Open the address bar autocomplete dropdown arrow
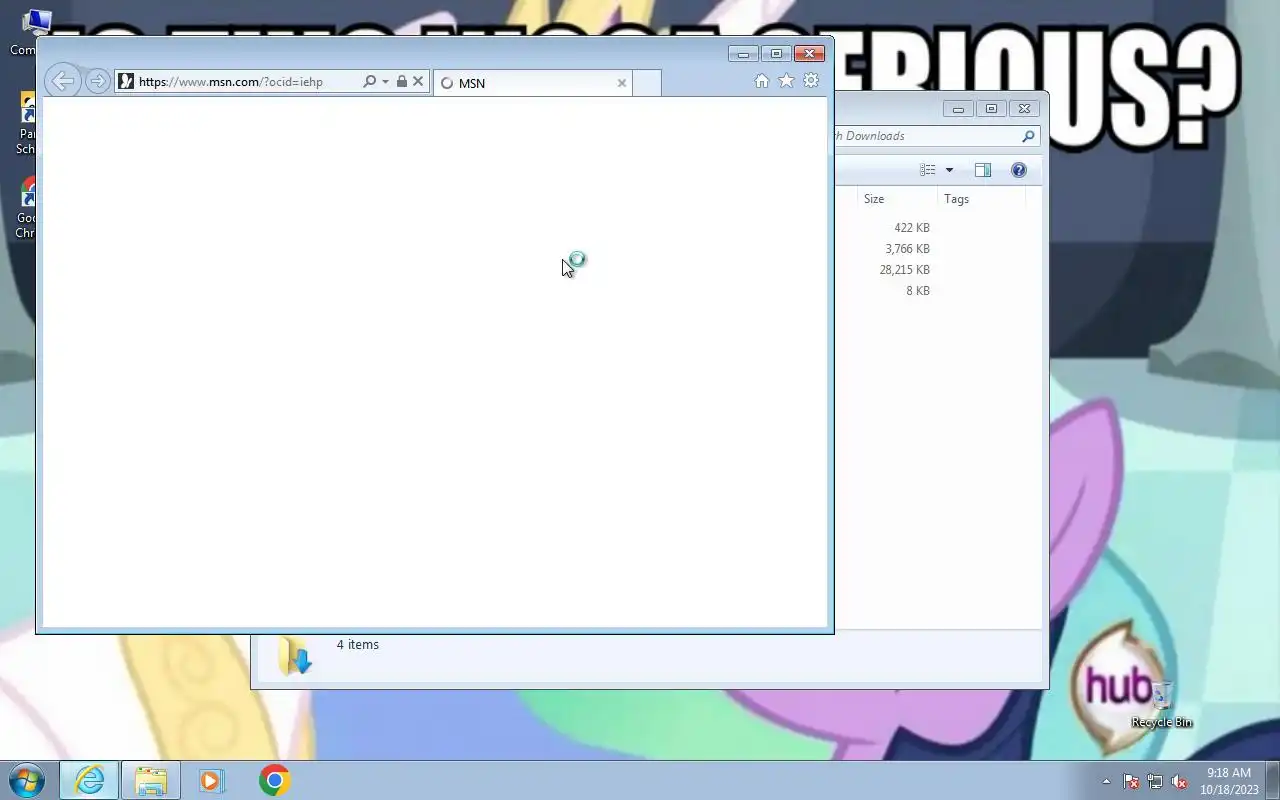Viewport: 1280px width, 800px height. point(385,82)
